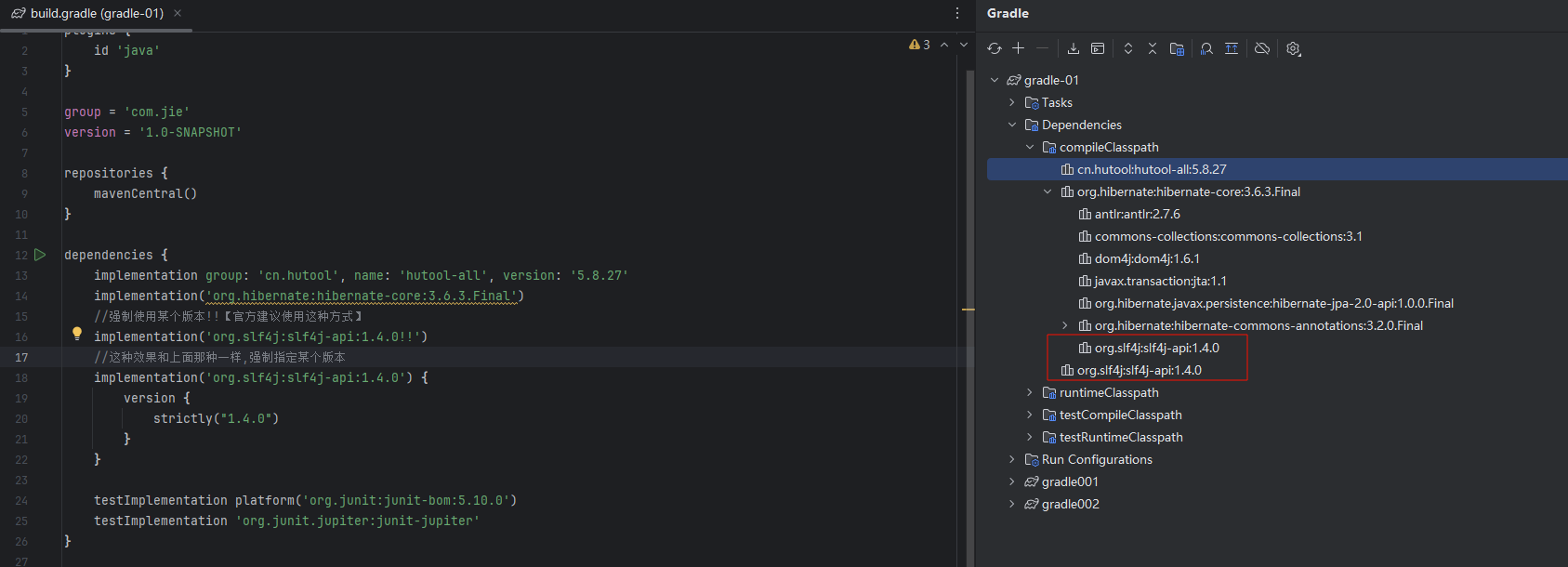Viewport: 1568px width, 567px height.
Task: Expand the gradle002 project node
Action: [x=1012, y=504]
